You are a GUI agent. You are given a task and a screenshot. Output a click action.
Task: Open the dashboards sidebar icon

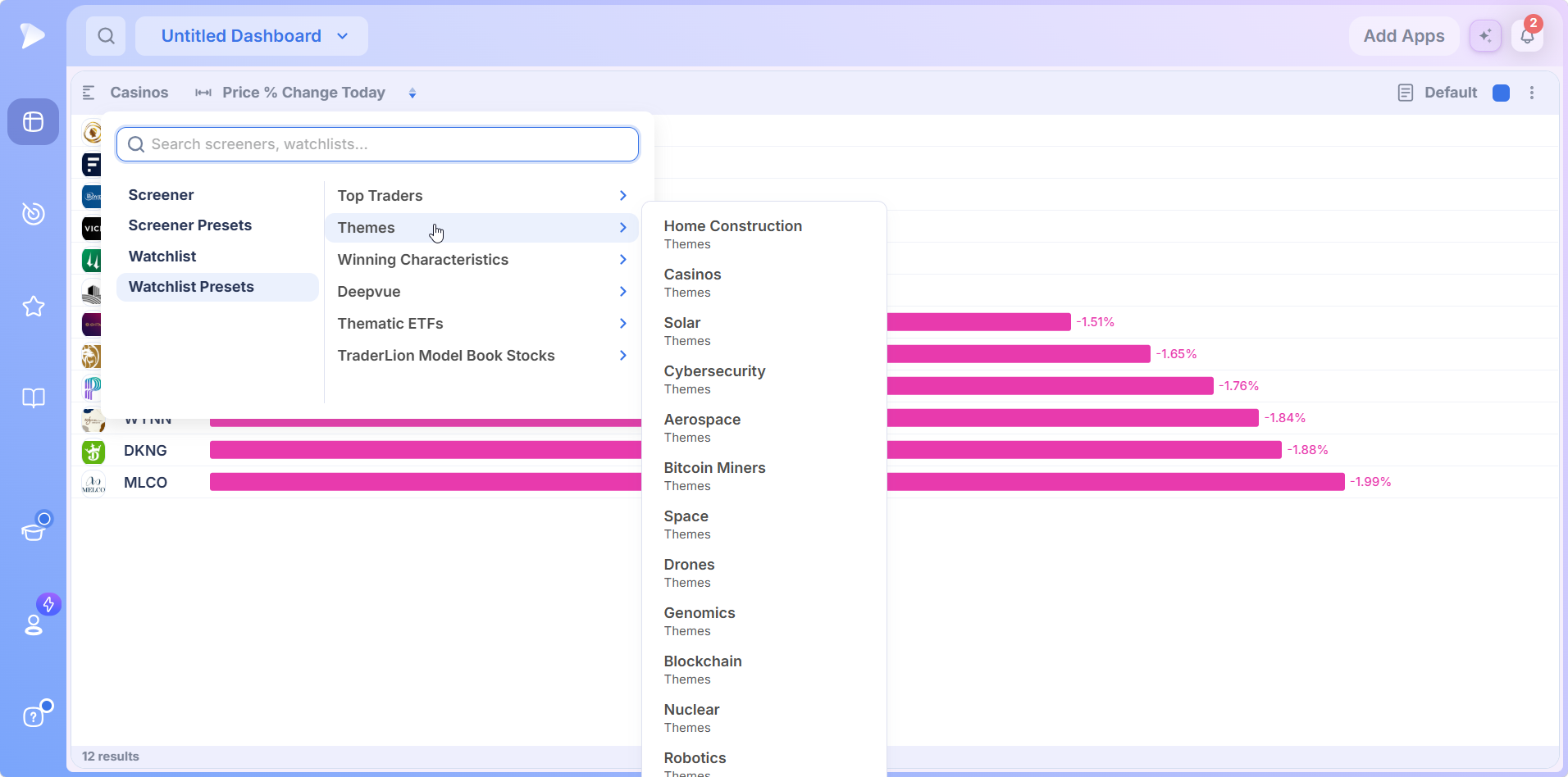click(33, 122)
